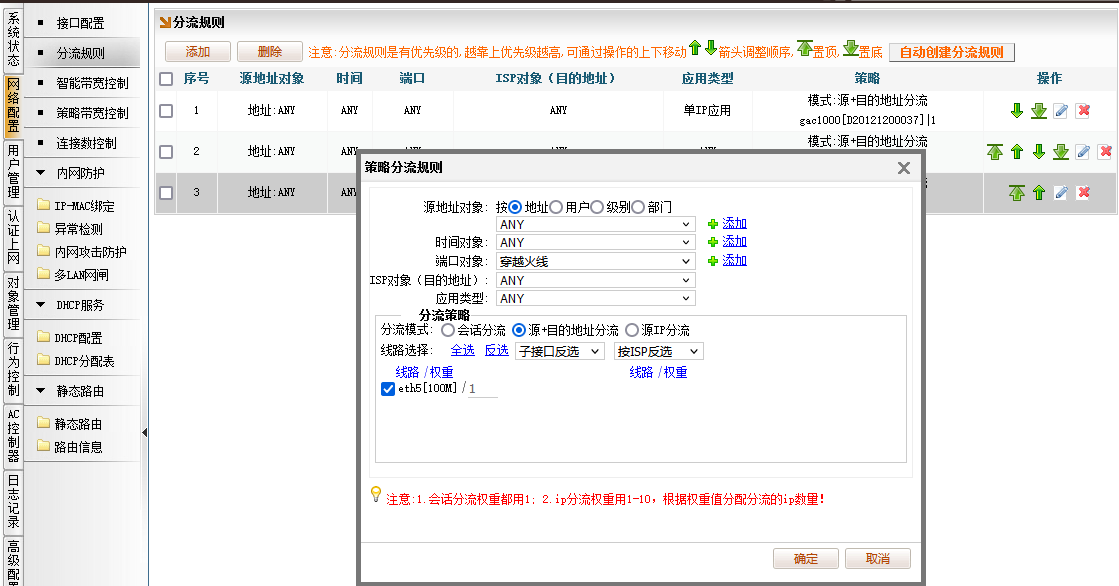Viewport: 1119px width, 586px height.
Task: Click the 自动创建分流规则 button
Action: [952, 52]
